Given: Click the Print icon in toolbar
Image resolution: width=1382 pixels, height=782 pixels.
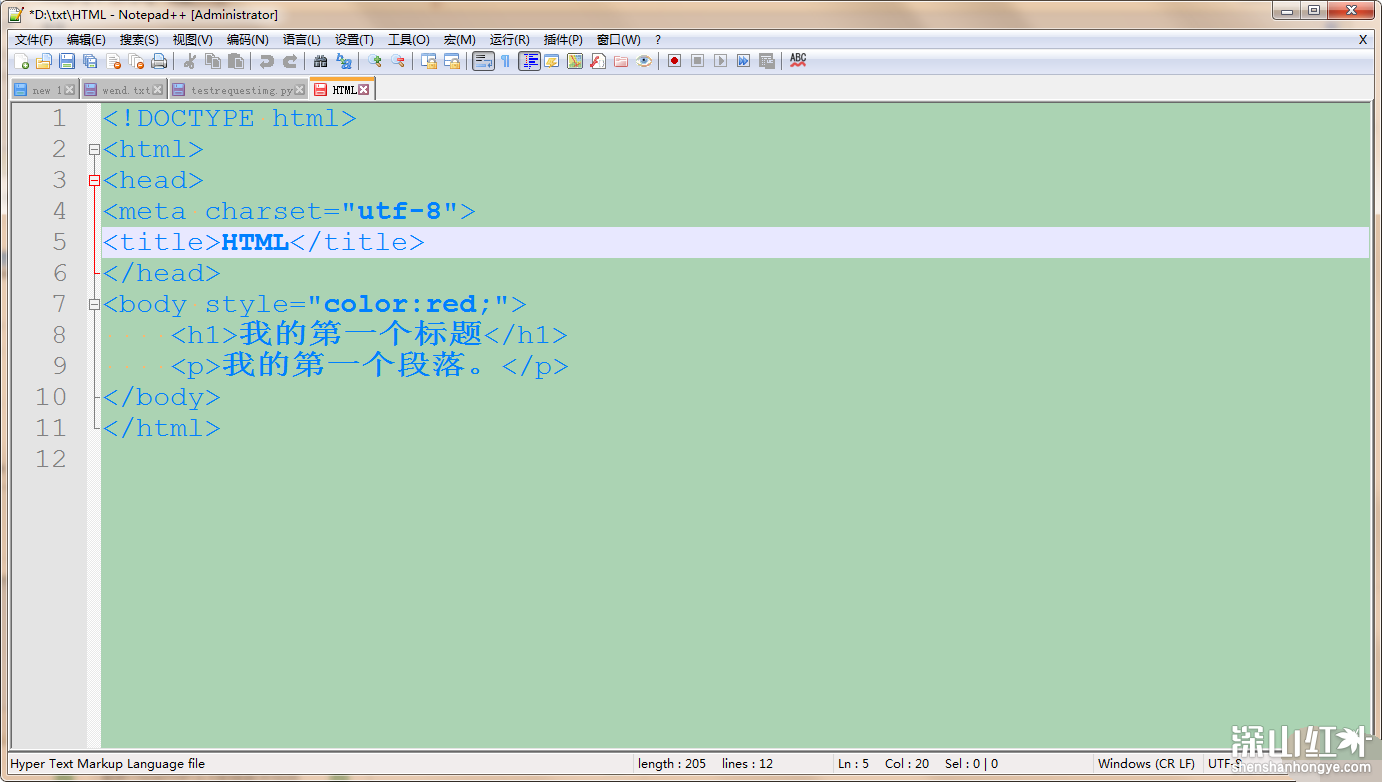Looking at the screenshot, I should [x=159, y=61].
